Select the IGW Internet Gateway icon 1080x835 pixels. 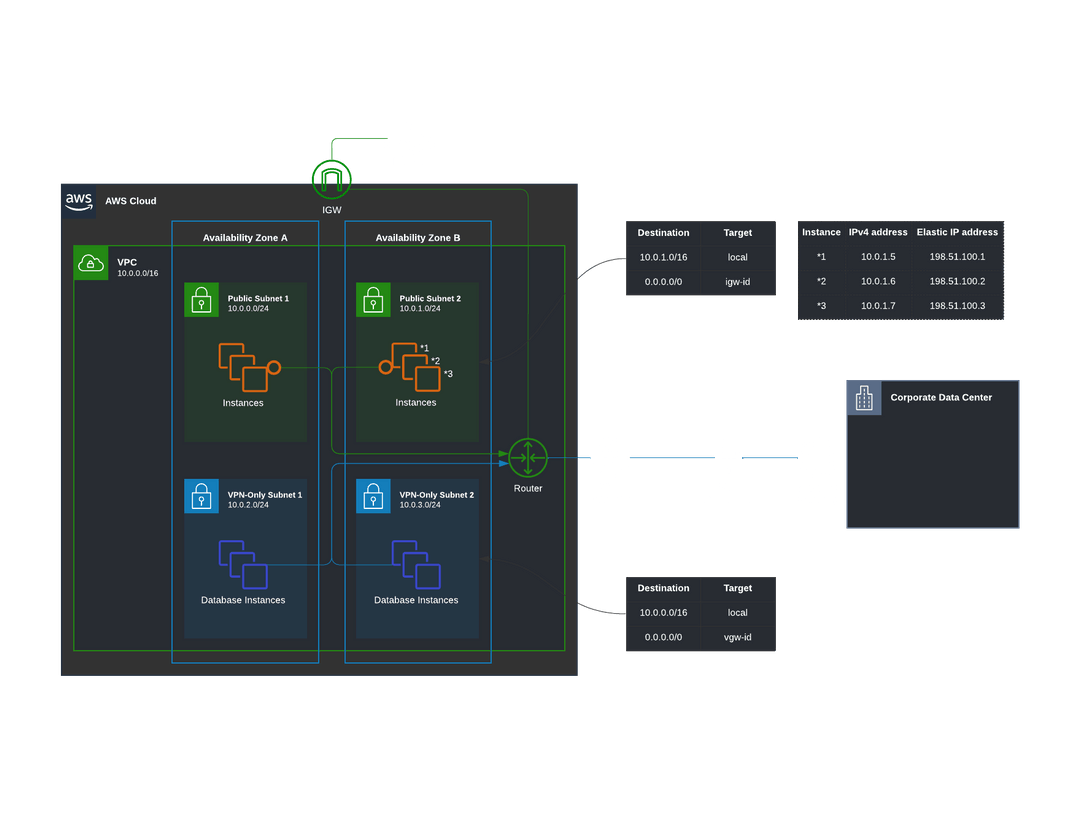tap(331, 178)
